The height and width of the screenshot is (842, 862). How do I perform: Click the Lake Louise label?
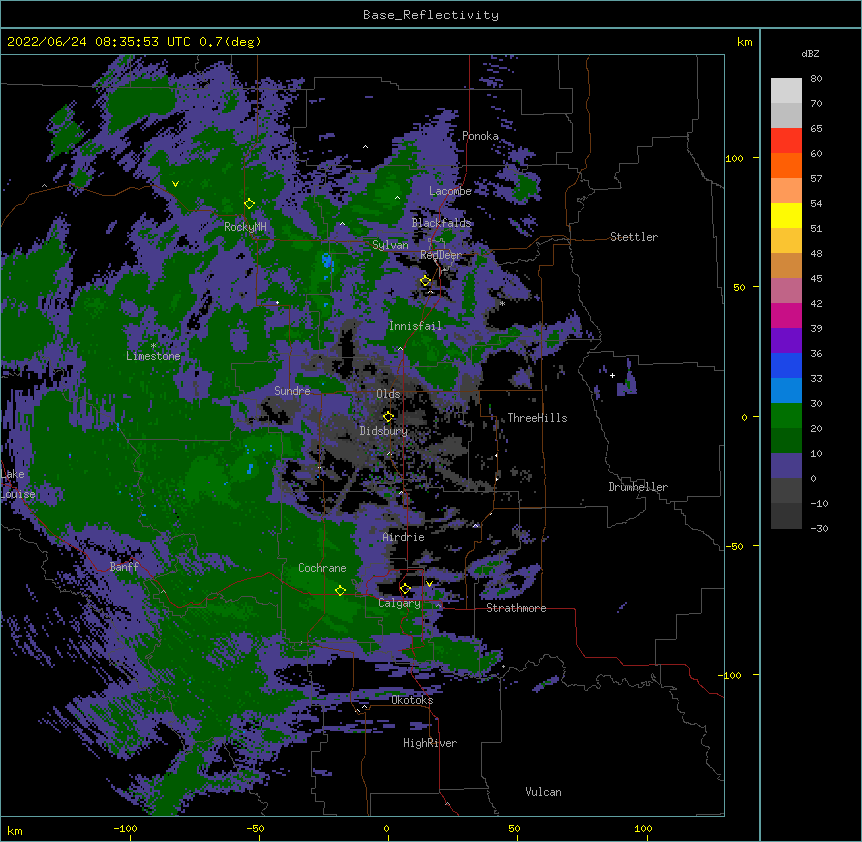[18, 484]
